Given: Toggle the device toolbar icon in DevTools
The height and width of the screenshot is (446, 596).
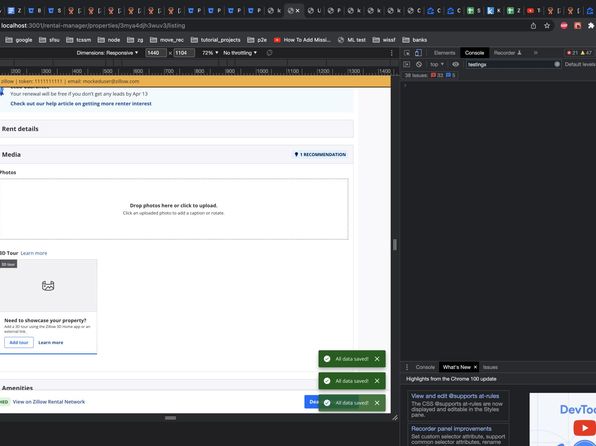Looking at the screenshot, I should coord(418,53).
